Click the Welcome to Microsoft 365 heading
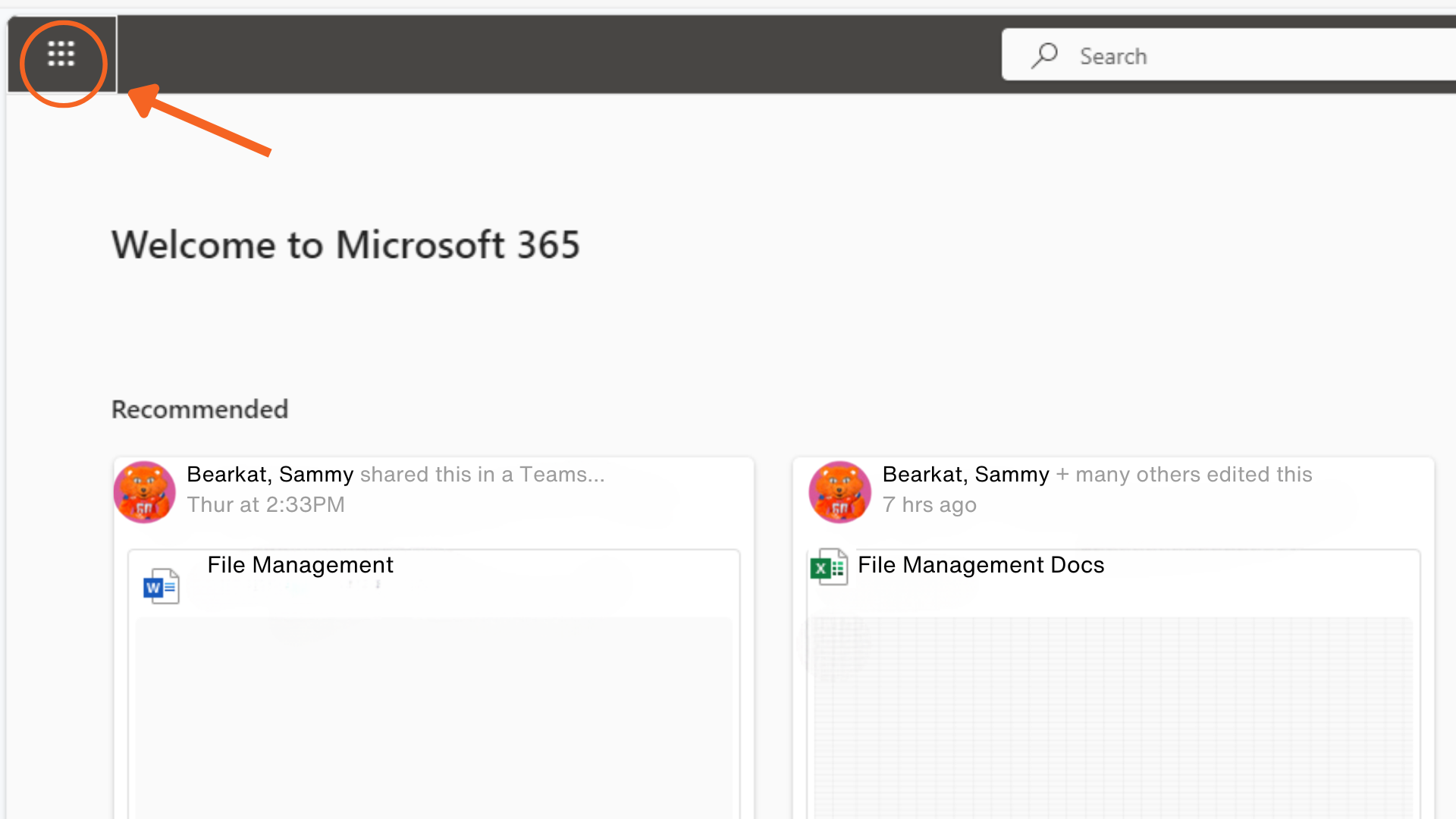The image size is (1456, 819). [346, 244]
